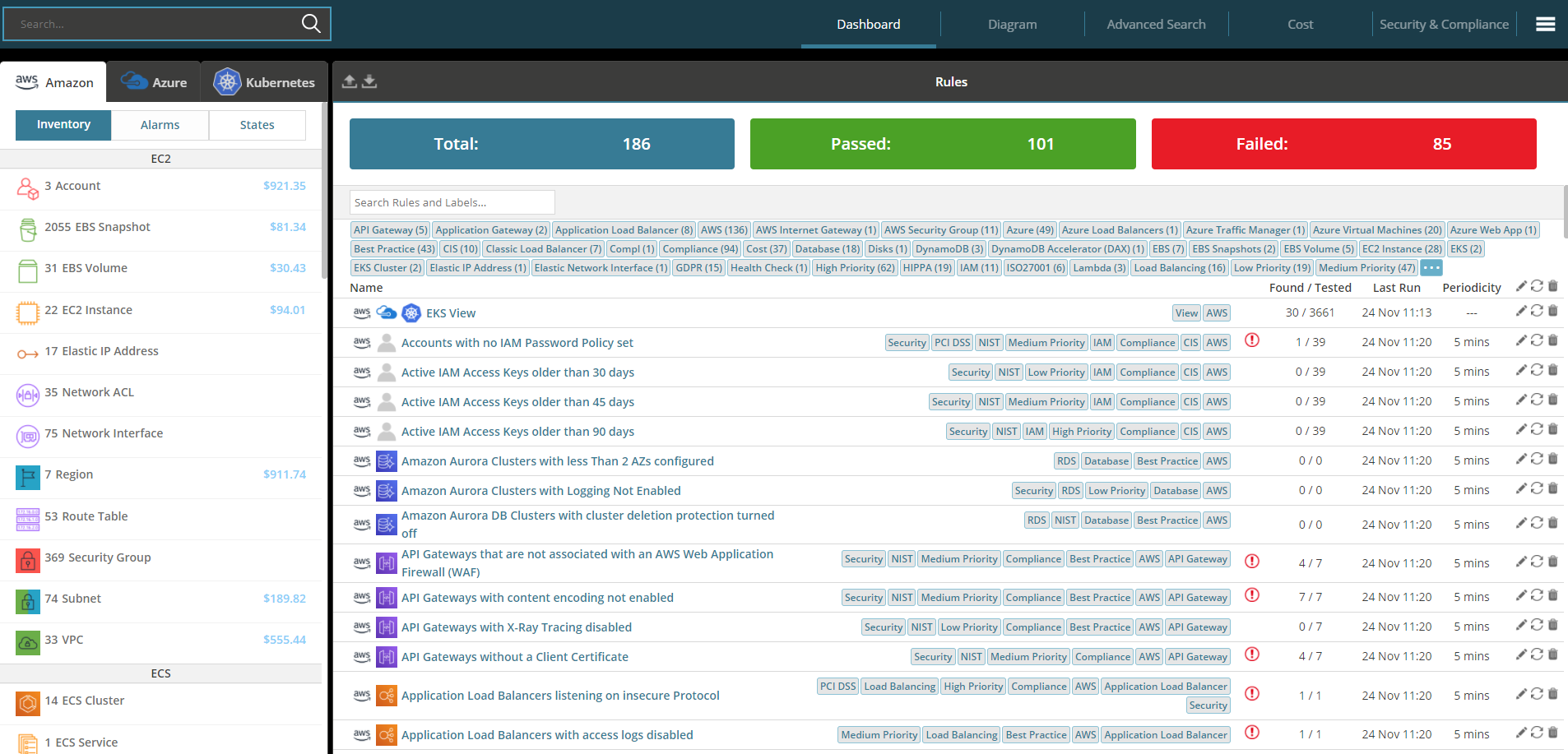Click the EC2 Instance chip icon
Screen dimensions: 1568x754
(x=28, y=312)
